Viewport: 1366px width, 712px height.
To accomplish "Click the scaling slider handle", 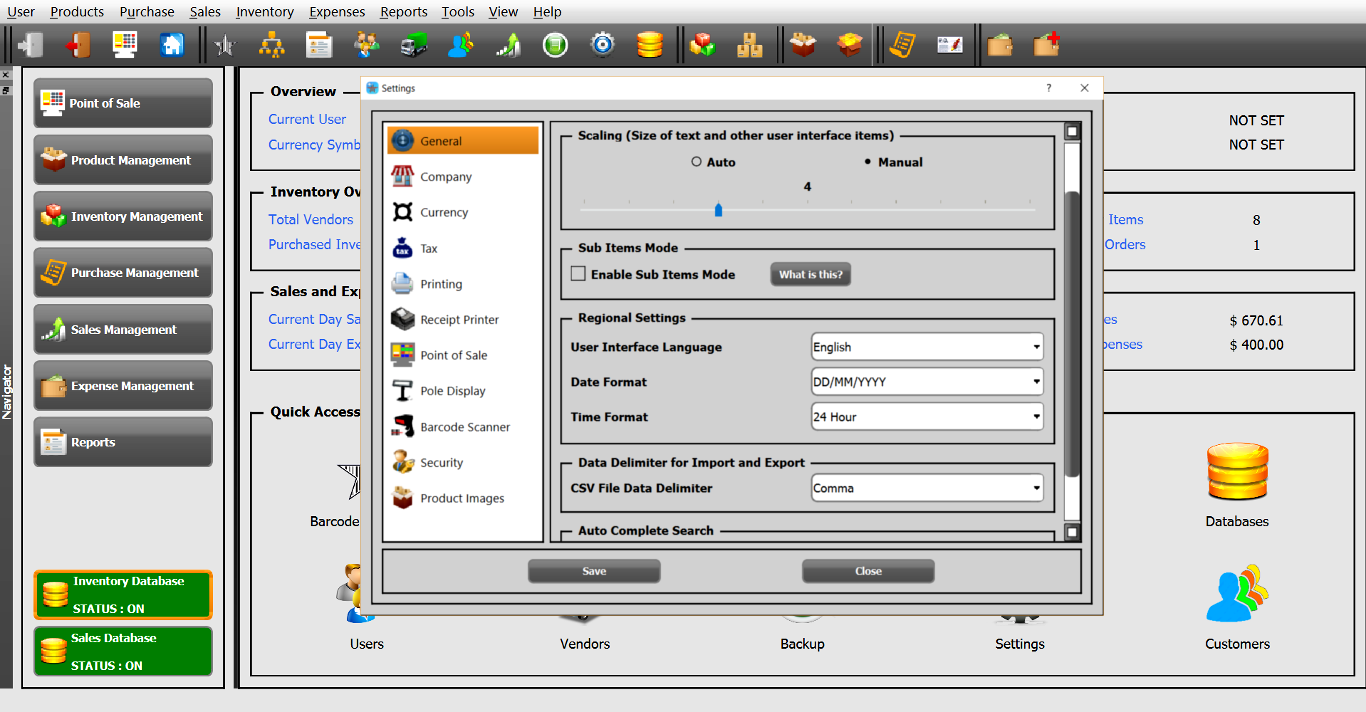I will click(x=718, y=209).
